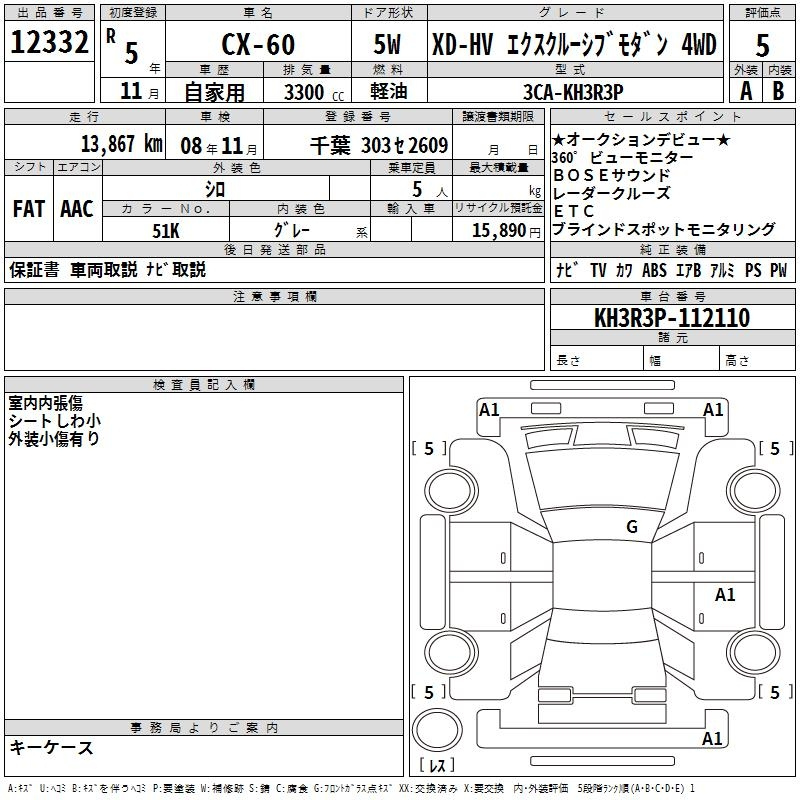Select the 車検 expiry date 08年11月

219,146
